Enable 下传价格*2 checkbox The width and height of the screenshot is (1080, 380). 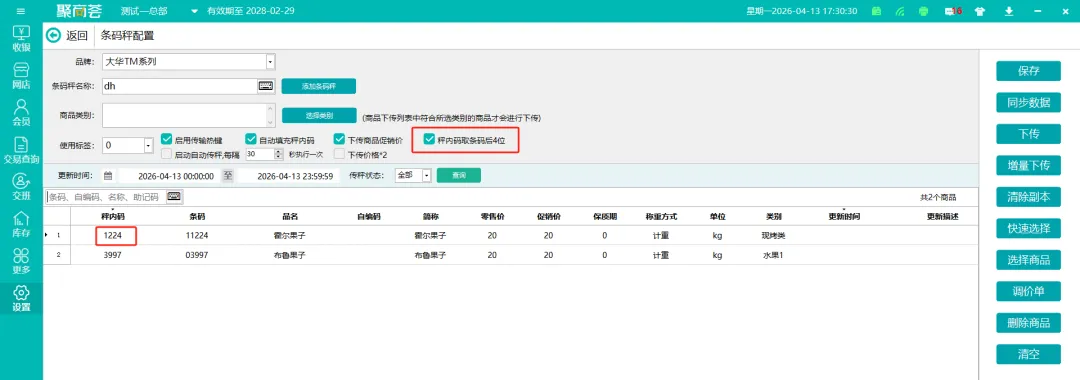click(339, 154)
